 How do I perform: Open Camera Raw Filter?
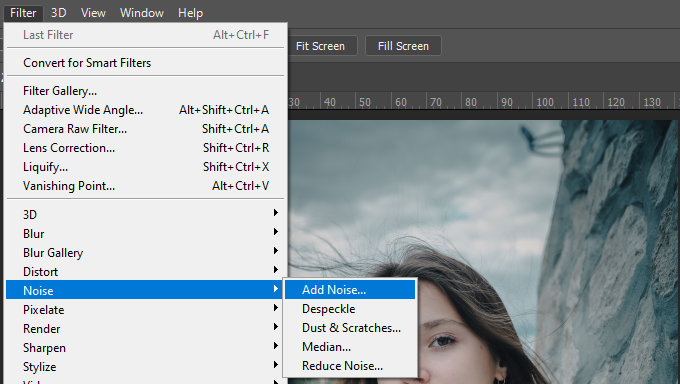pos(145,129)
